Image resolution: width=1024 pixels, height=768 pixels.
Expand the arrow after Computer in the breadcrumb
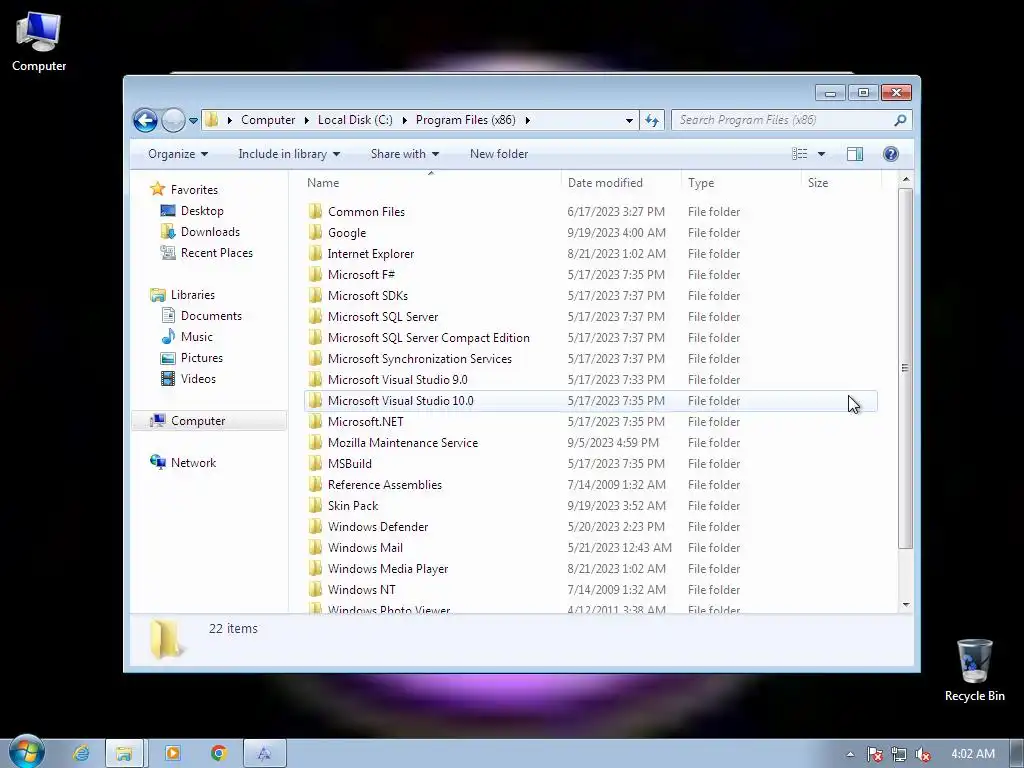pos(306,120)
